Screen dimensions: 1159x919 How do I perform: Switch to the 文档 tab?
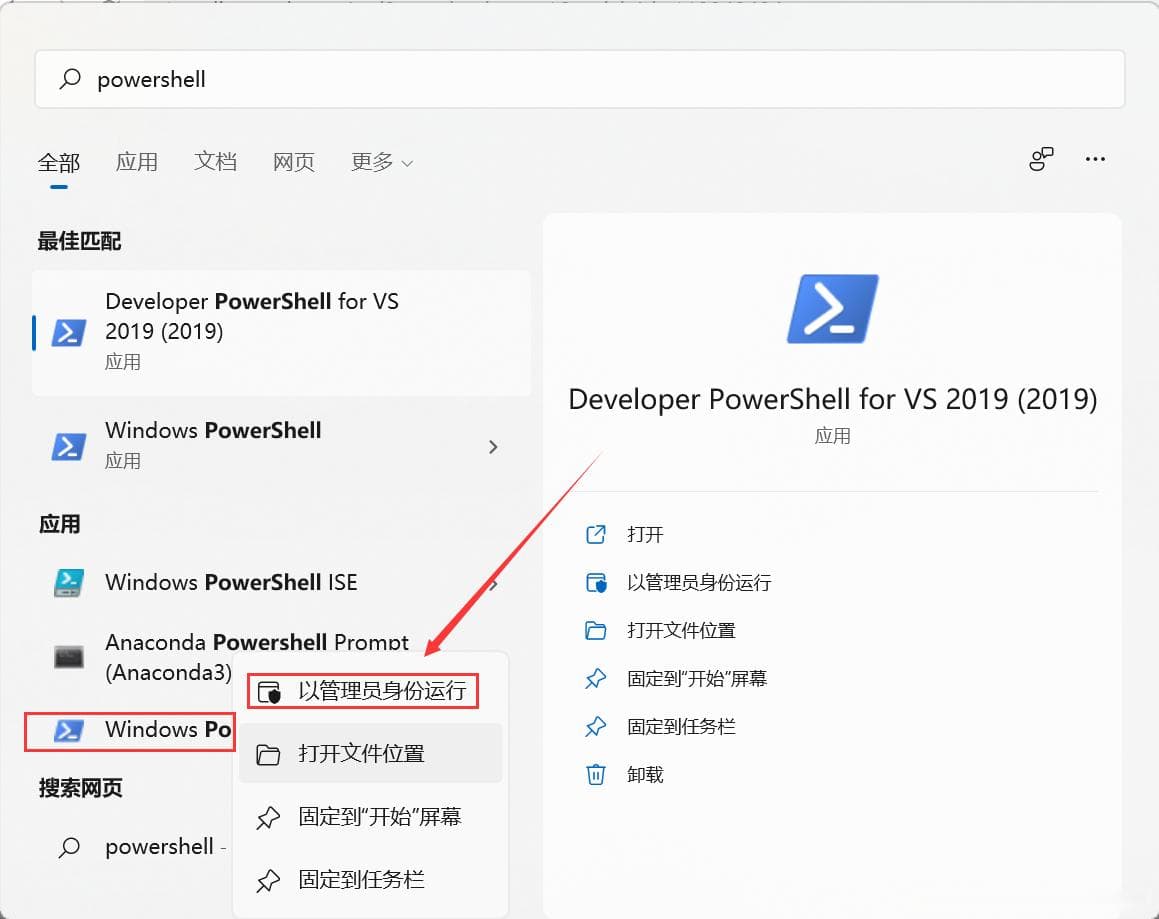tap(215, 162)
